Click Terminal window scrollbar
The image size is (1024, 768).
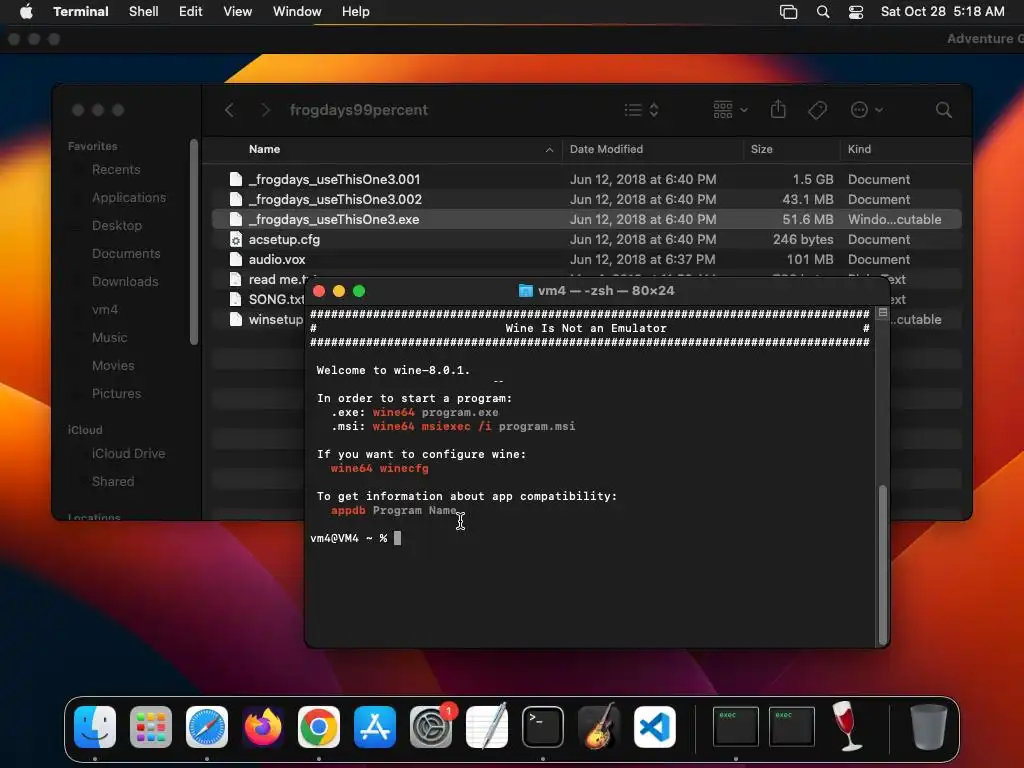click(883, 565)
